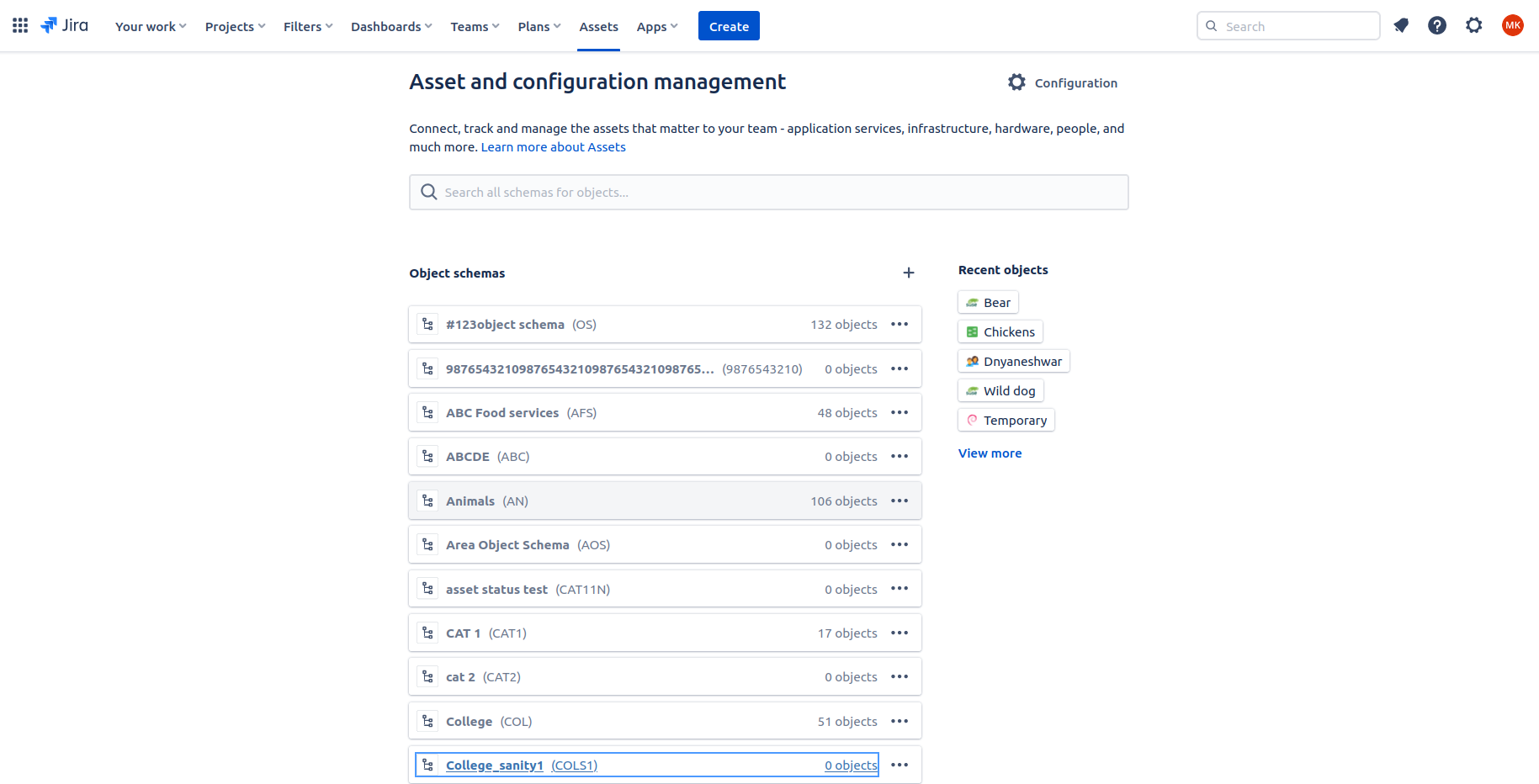
Task: Open the Chickens recent object
Action: click(x=1000, y=332)
